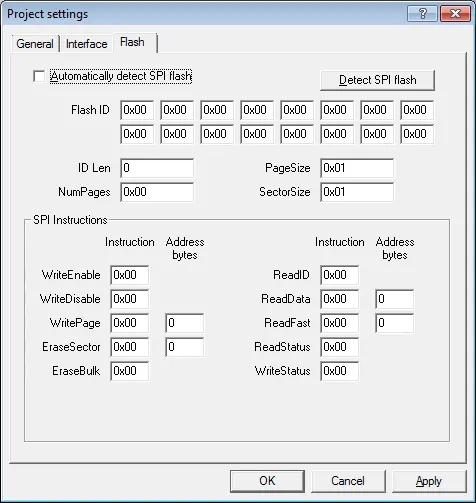The height and width of the screenshot is (503, 476).
Task: Click the last Flash ID byte, top row
Action: 417,110
